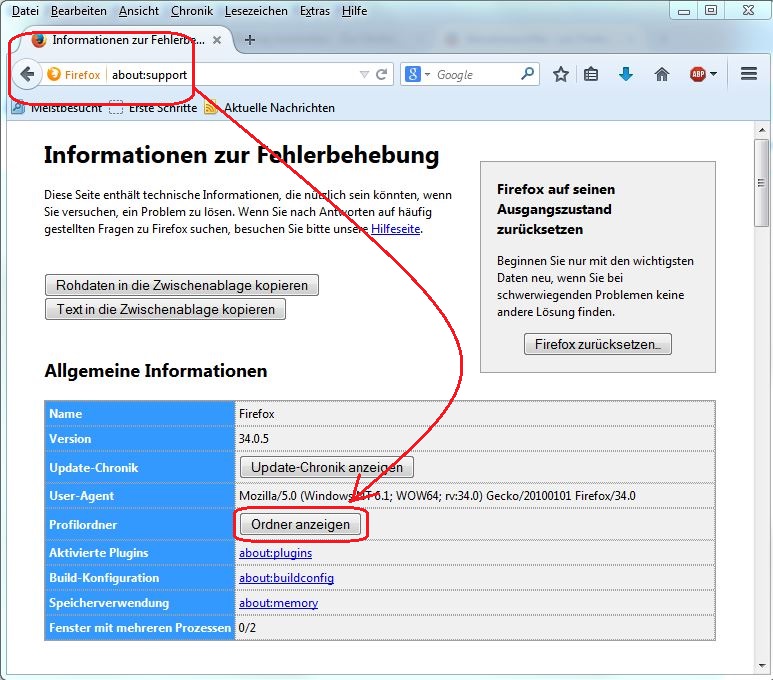The width and height of the screenshot is (773, 680).
Task: Go to the Home page icon
Action: coord(662,74)
